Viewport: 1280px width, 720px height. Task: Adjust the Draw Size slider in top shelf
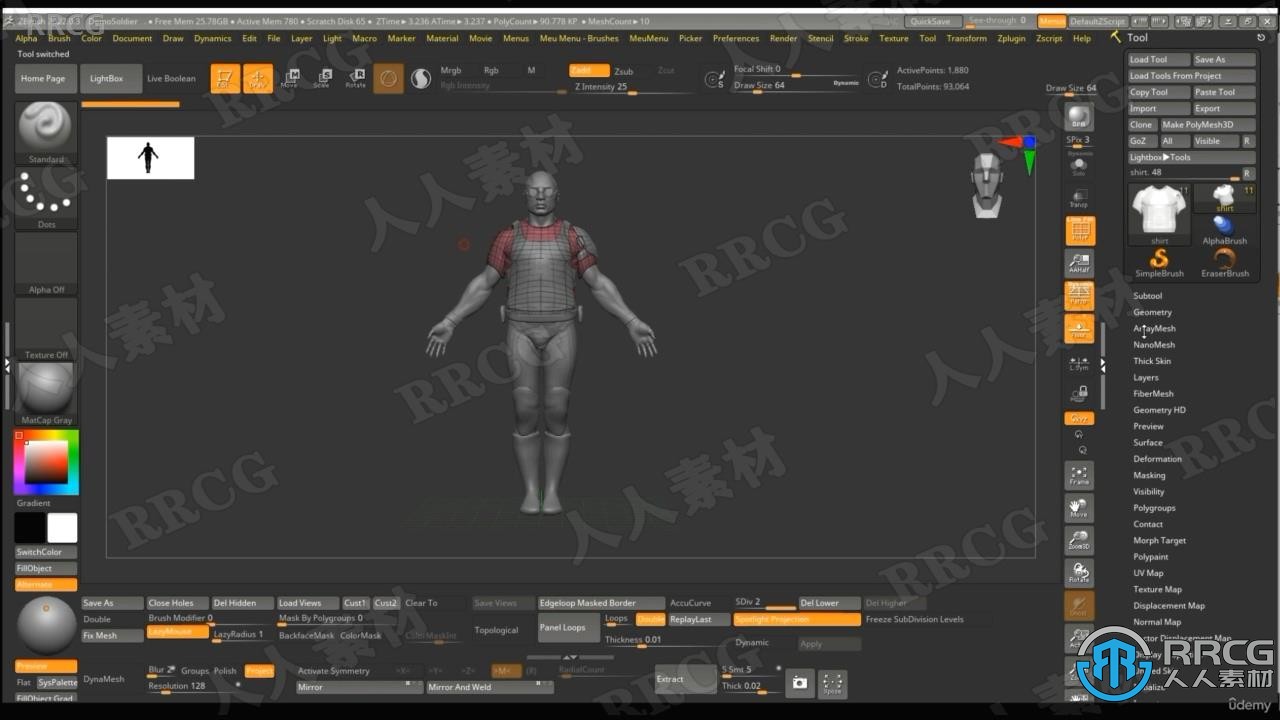(x=796, y=85)
